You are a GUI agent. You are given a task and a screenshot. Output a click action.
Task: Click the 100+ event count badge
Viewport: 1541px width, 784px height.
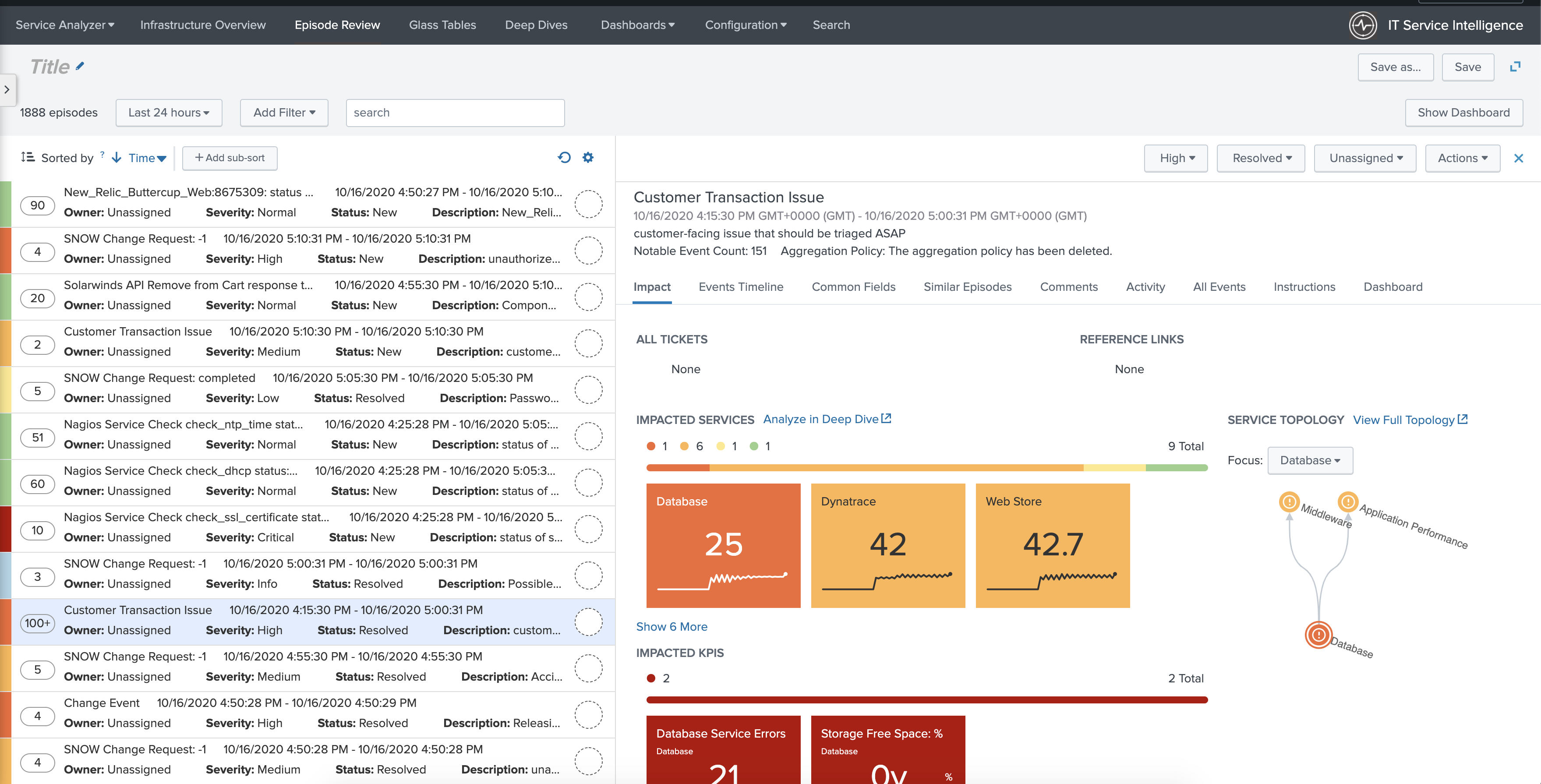point(37,623)
